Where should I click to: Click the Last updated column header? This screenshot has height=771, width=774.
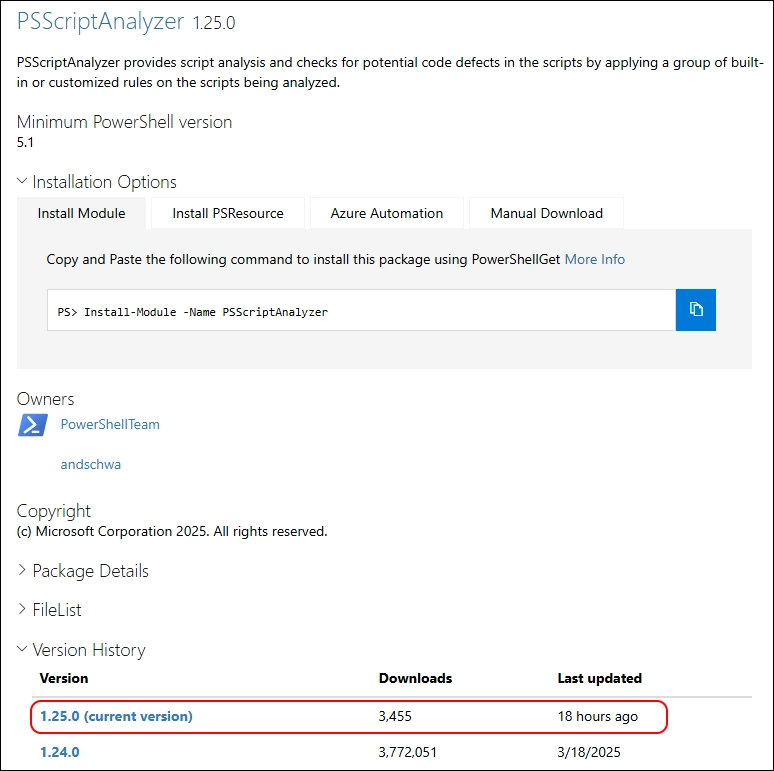pyautogui.click(x=599, y=678)
